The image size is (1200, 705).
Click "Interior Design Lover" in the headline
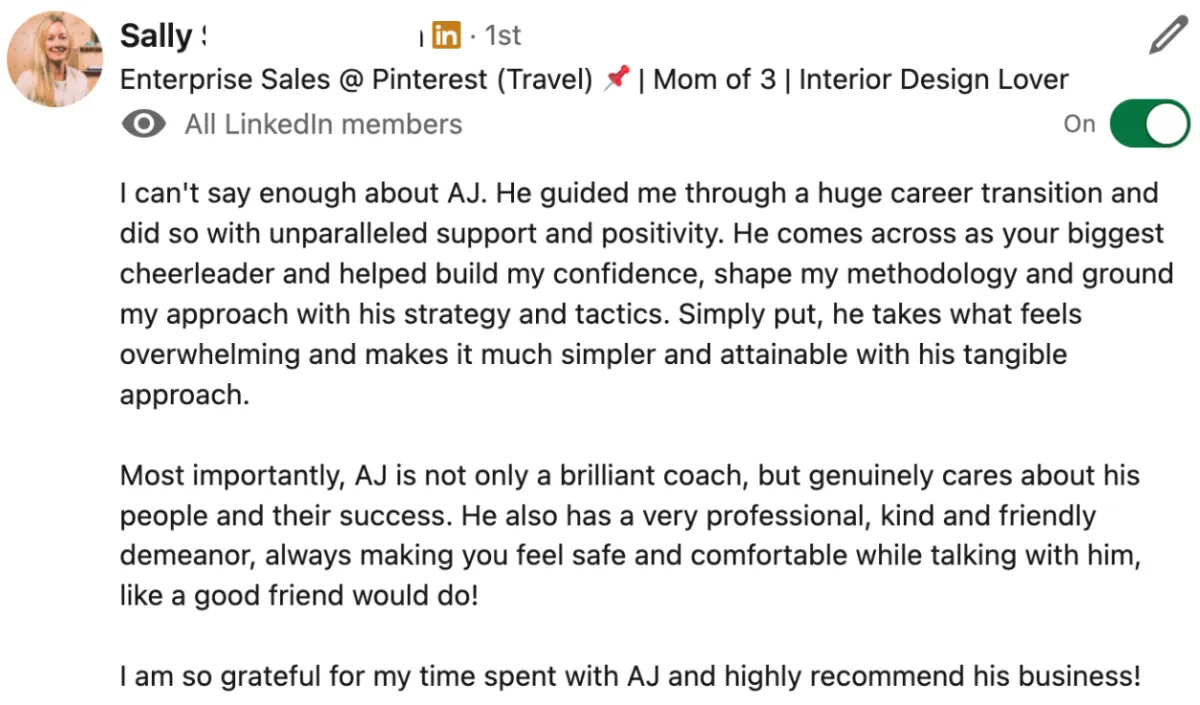click(933, 80)
